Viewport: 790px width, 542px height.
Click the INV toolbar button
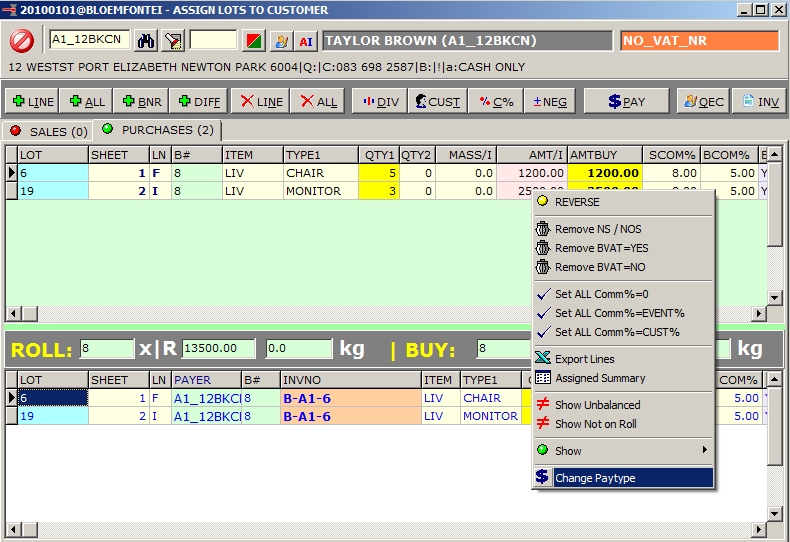(x=759, y=101)
